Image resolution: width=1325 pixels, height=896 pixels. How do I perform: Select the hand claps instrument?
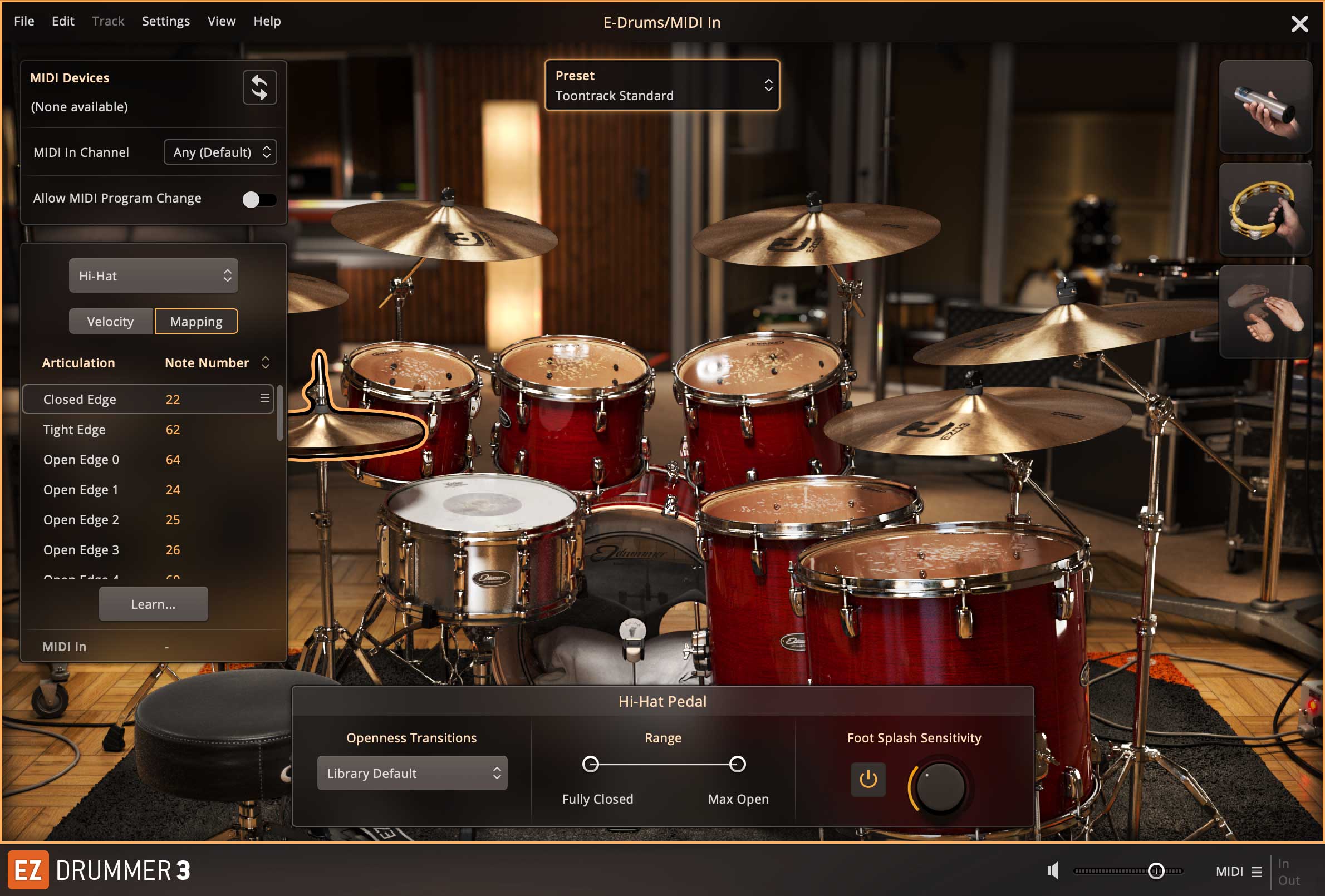1264,312
